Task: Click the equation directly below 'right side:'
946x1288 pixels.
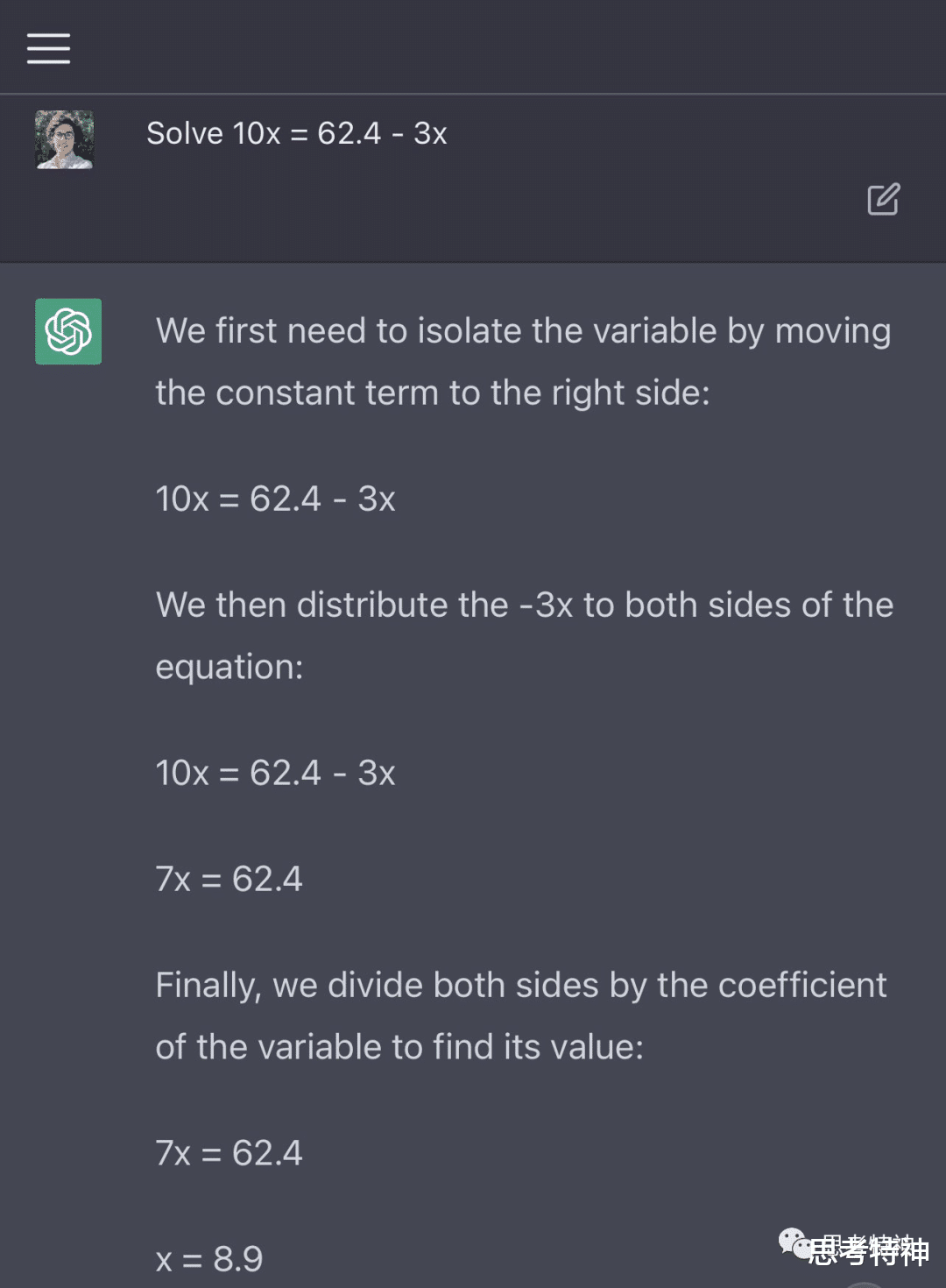Action: point(275,499)
